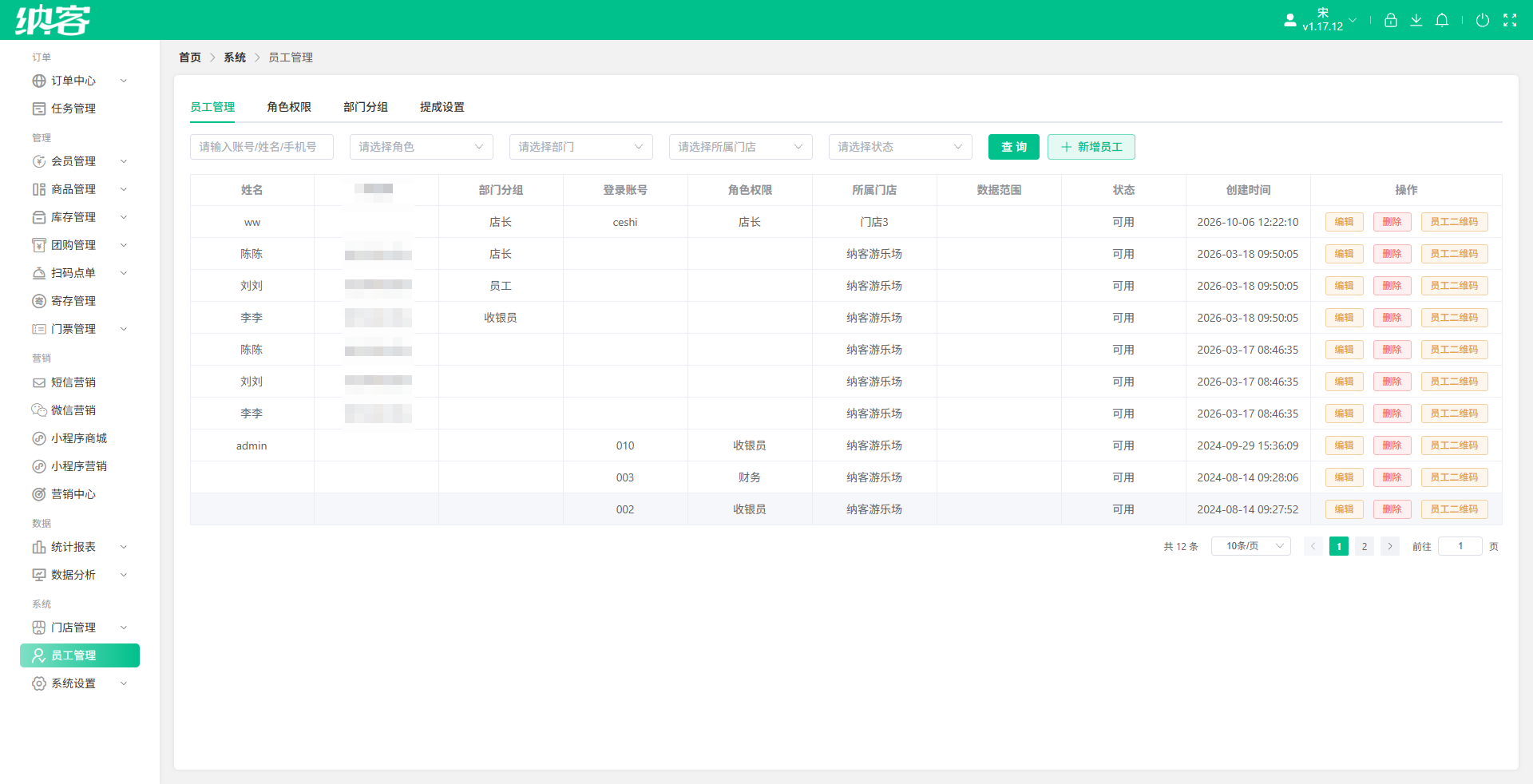Click 删除 for admin row
This screenshot has height=784, width=1533.
(1392, 445)
